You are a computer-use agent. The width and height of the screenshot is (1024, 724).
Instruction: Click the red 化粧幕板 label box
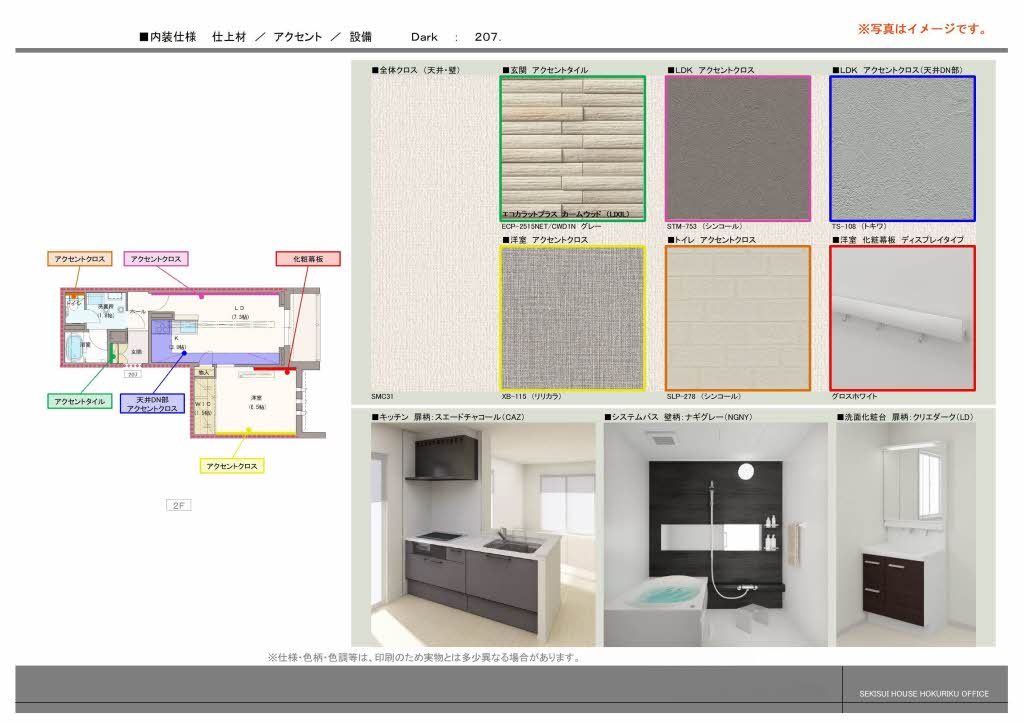pos(308,259)
